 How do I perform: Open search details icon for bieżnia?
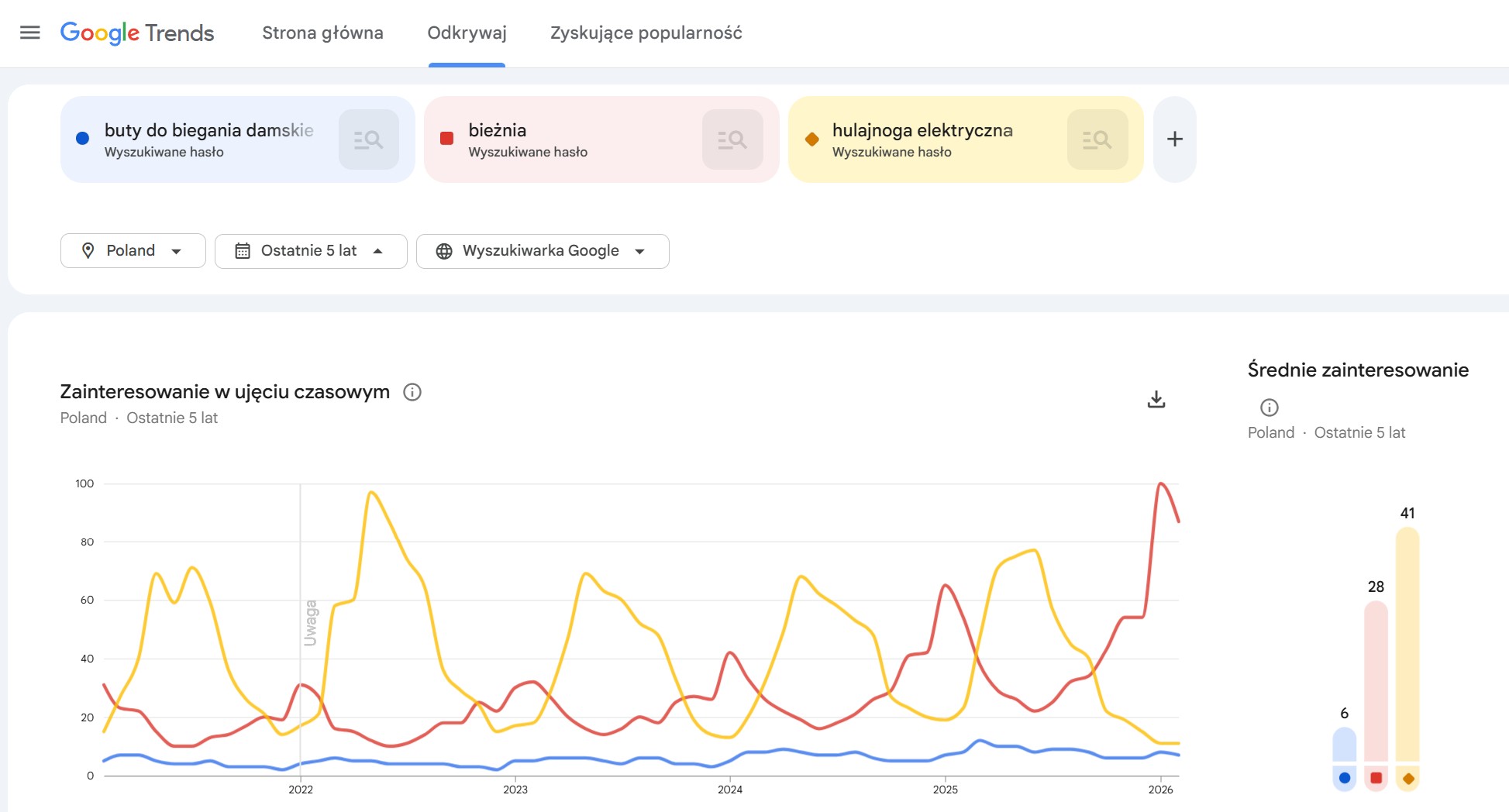tap(732, 139)
